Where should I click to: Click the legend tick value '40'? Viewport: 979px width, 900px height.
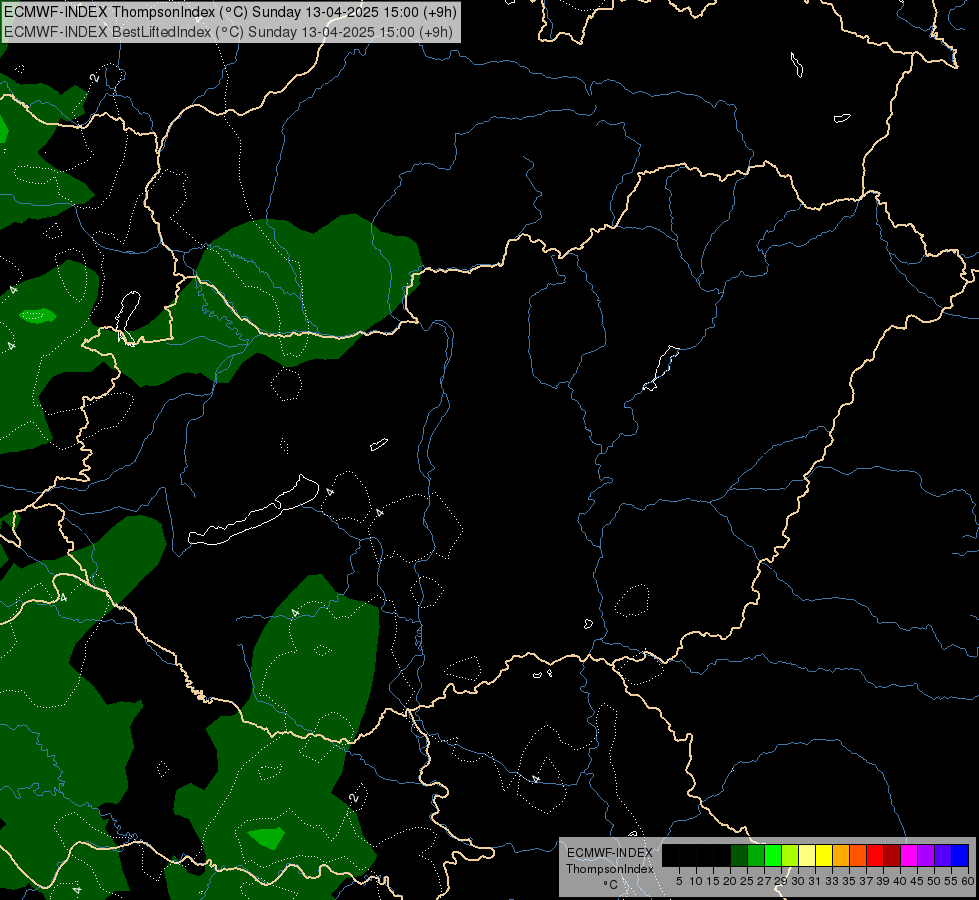pos(900,881)
